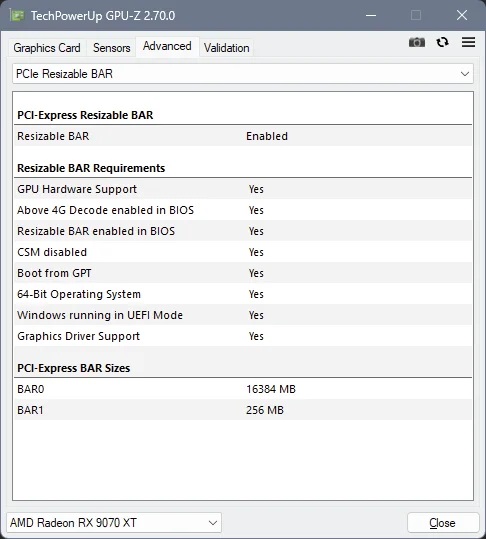Click the 'BAR1' label
The image size is (486, 539).
tap(30, 410)
